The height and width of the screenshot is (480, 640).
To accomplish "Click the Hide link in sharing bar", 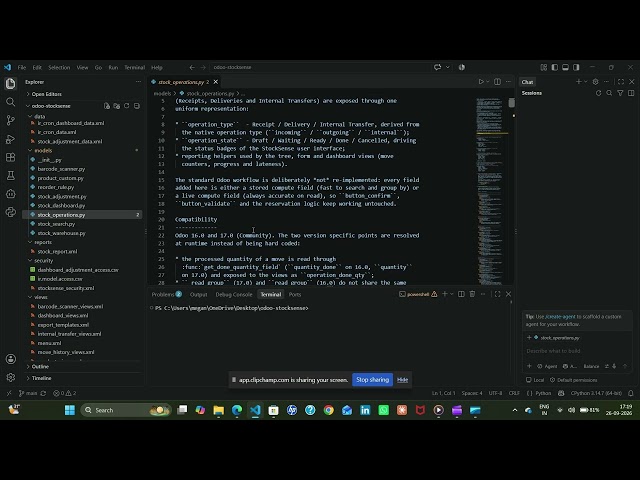I will point(402,380).
